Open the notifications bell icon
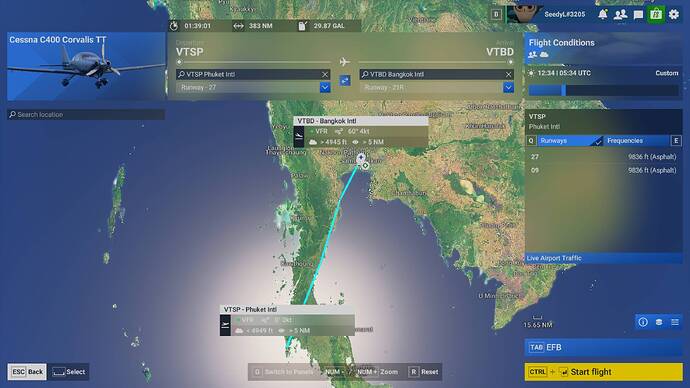 coord(602,15)
